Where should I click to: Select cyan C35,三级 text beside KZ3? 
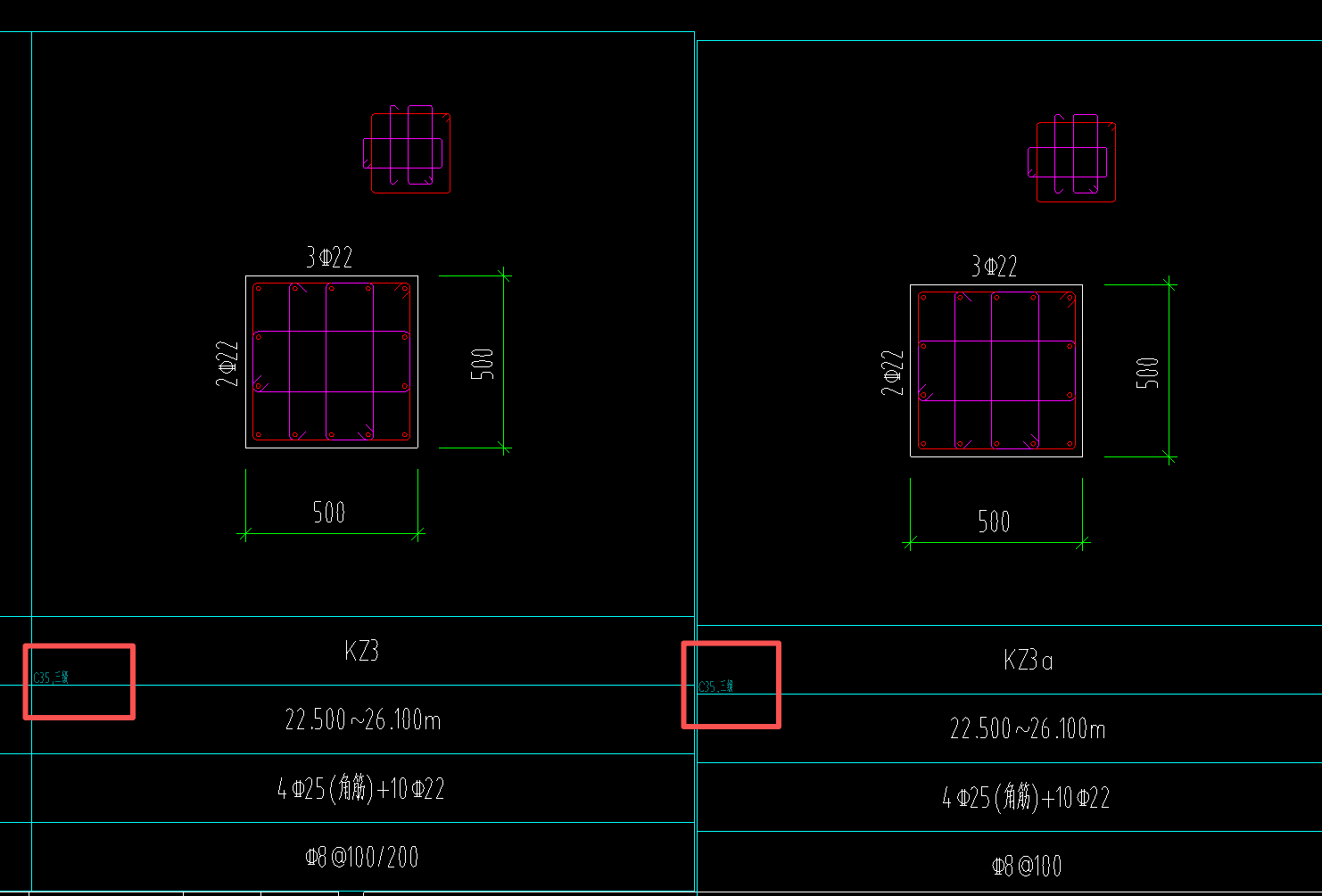point(51,678)
